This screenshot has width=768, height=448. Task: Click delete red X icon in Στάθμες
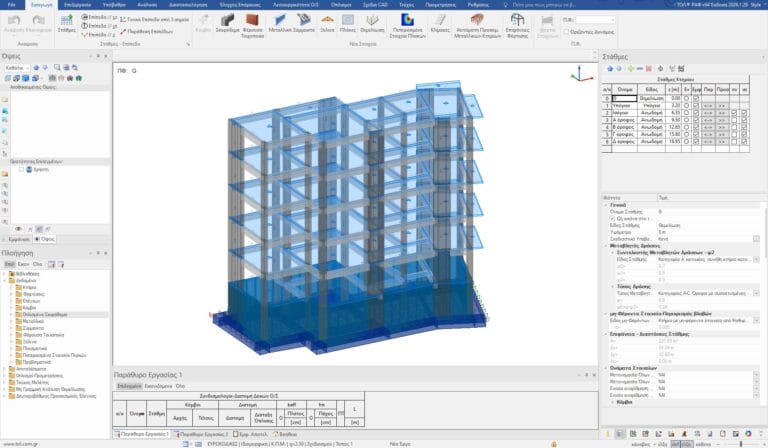[x=648, y=69]
